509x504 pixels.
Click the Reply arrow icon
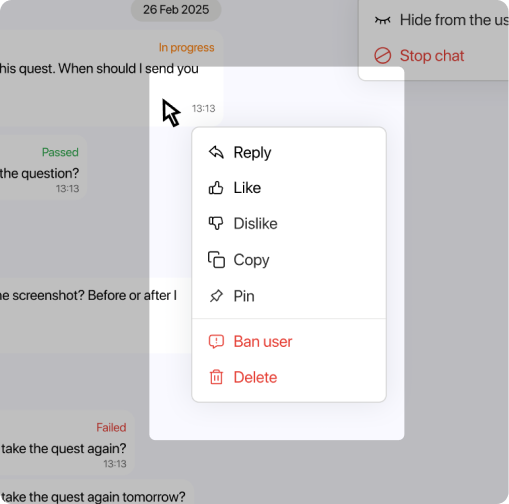click(x=216, y=152)
